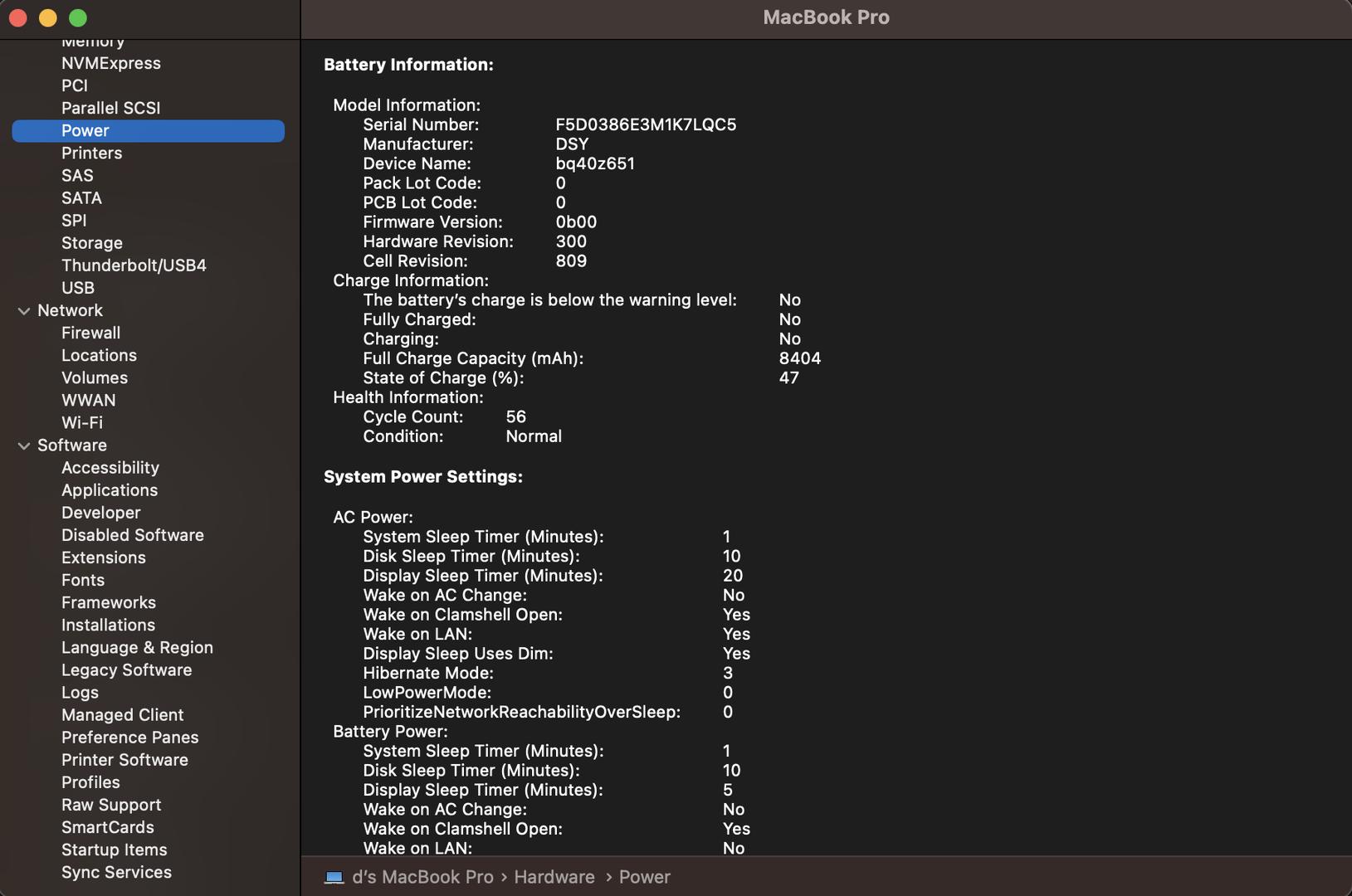
Task: Show Applications list
Action: [x=110, y=490]
